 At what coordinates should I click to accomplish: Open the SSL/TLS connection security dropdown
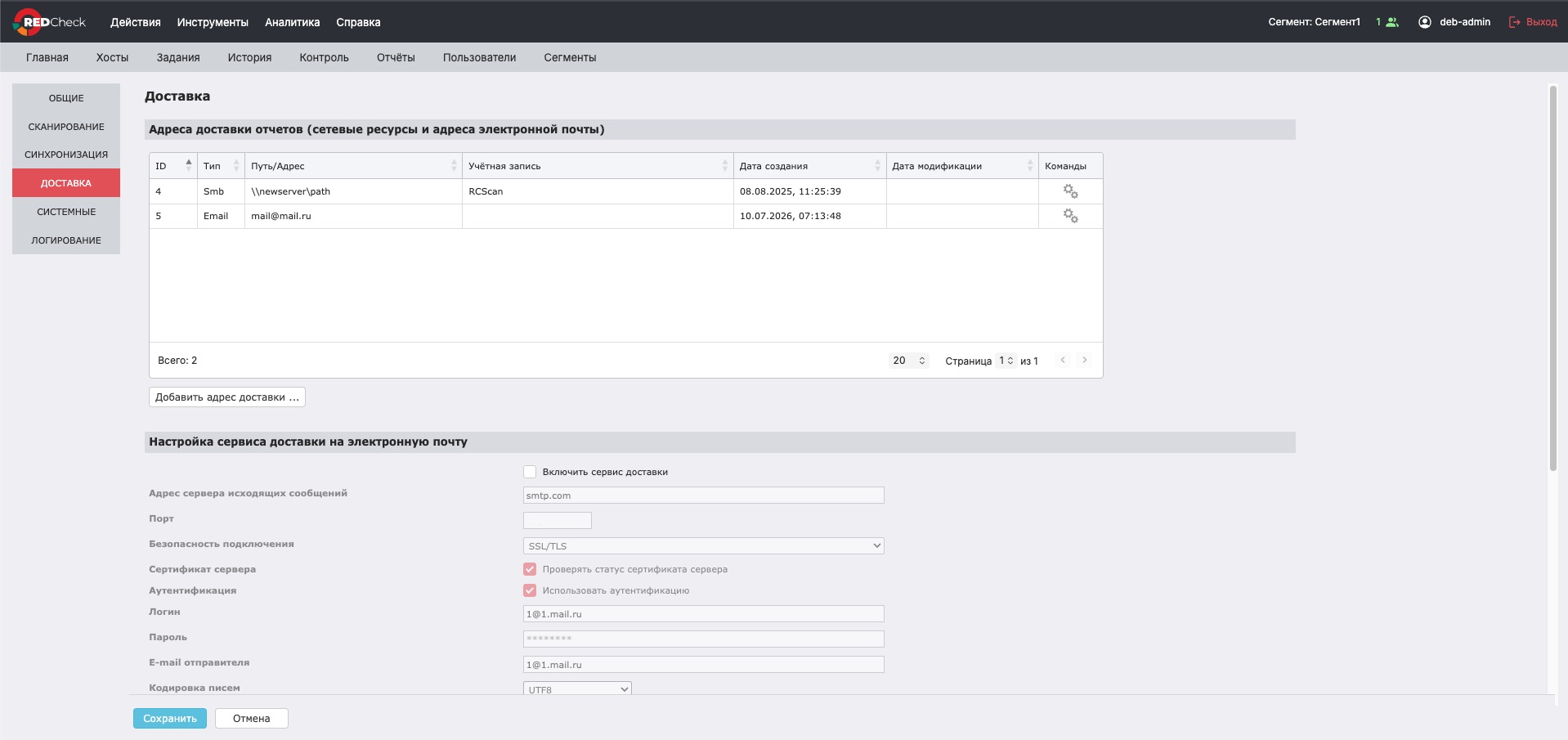click(x=704, y=545)
